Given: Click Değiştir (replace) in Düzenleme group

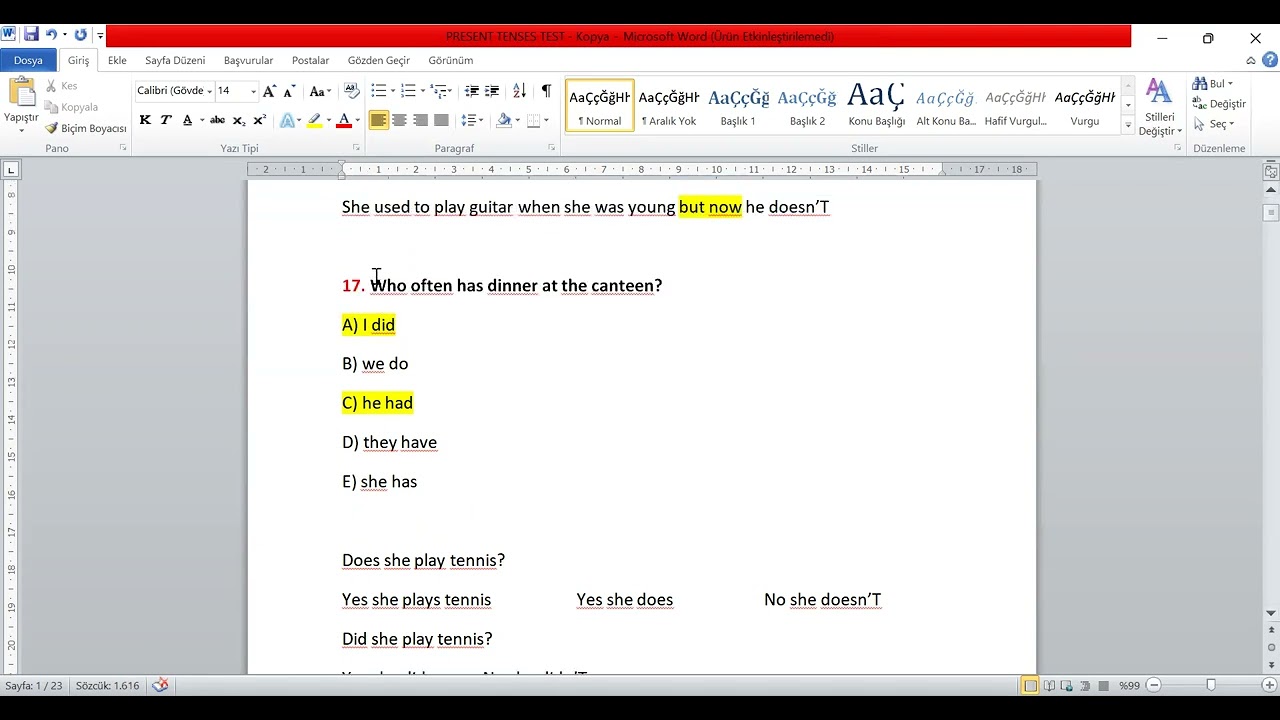Looking at the screenshot, I should pyautogui.click(x=1219, y=104).
